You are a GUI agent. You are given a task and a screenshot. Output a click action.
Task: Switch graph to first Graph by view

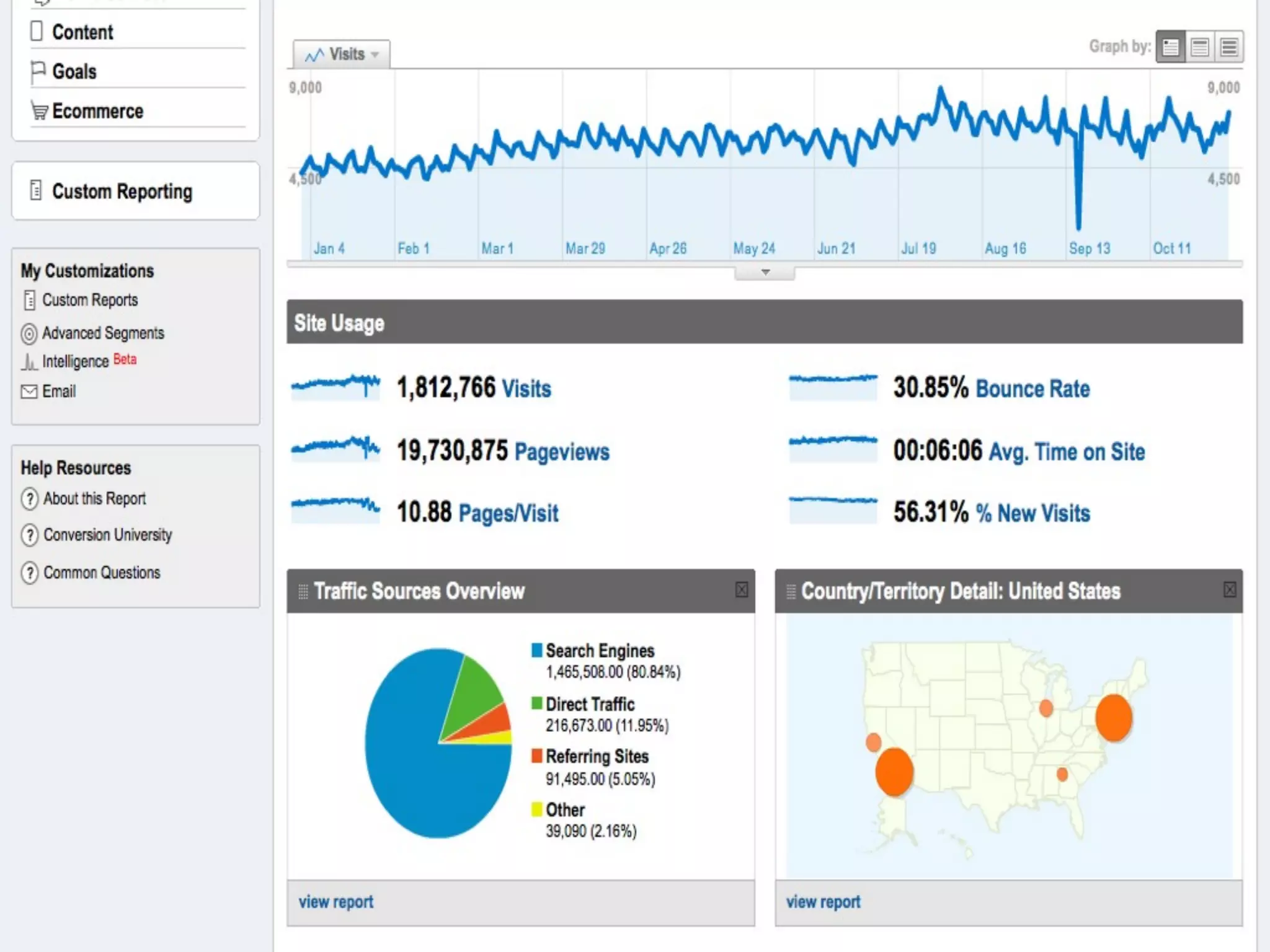coord(1171,47)
